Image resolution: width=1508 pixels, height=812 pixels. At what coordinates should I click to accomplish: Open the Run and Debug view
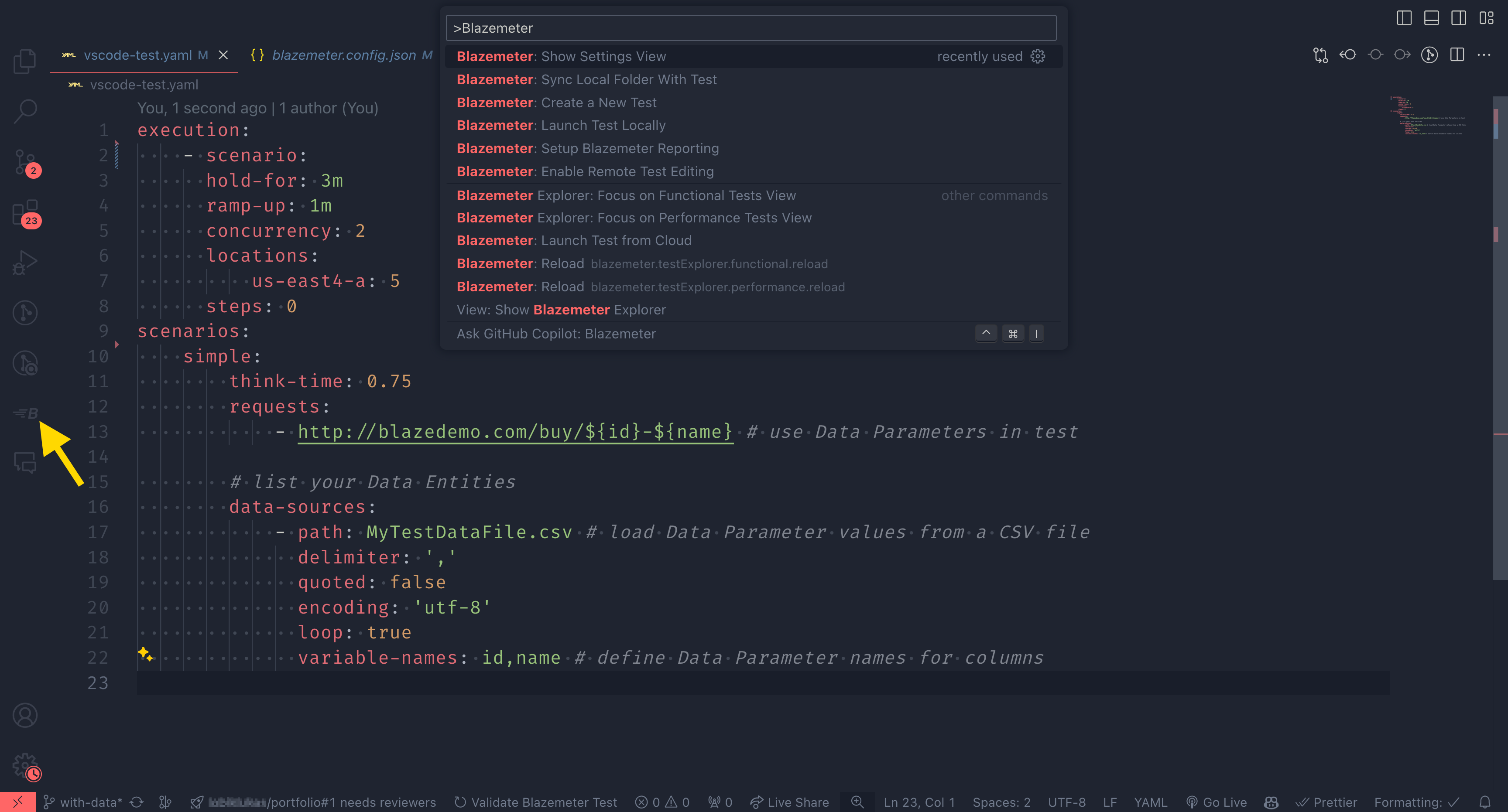(24, 263)
